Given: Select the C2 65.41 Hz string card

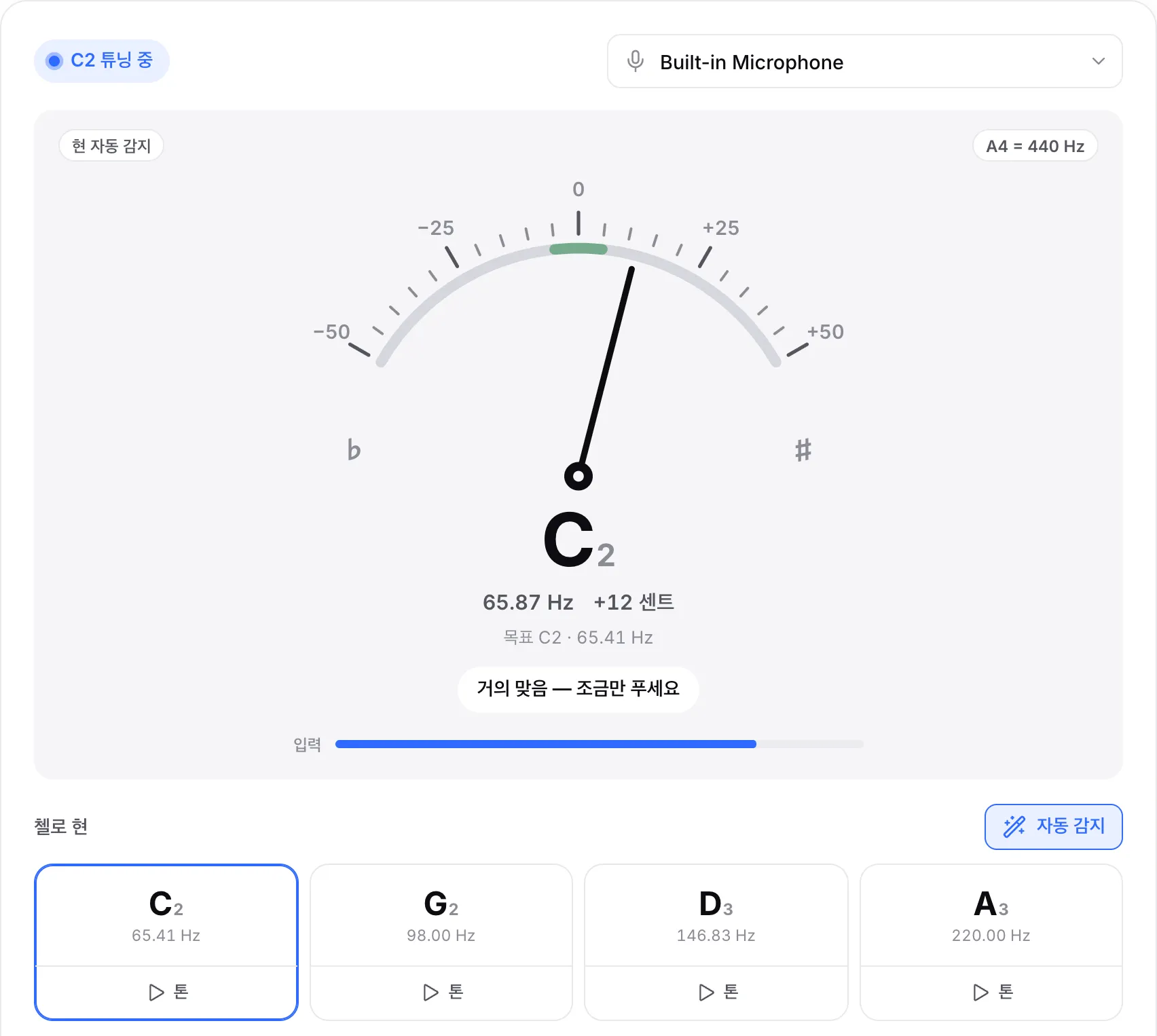Looking at the screenshot, I should tap(166, 916).
